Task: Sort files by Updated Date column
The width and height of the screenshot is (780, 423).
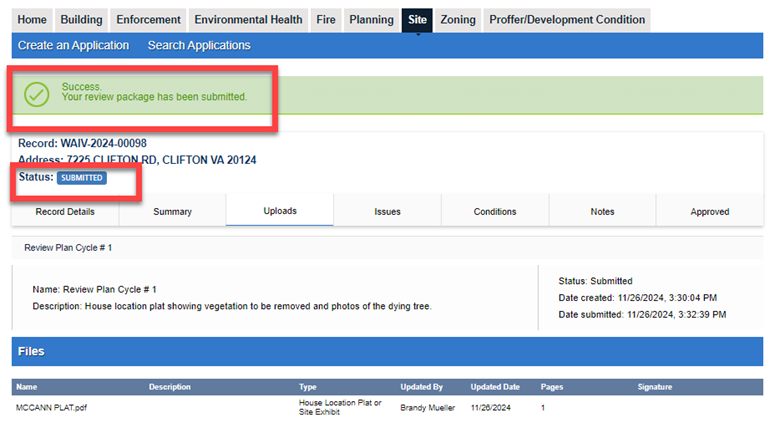Action: tap(495, 387)
